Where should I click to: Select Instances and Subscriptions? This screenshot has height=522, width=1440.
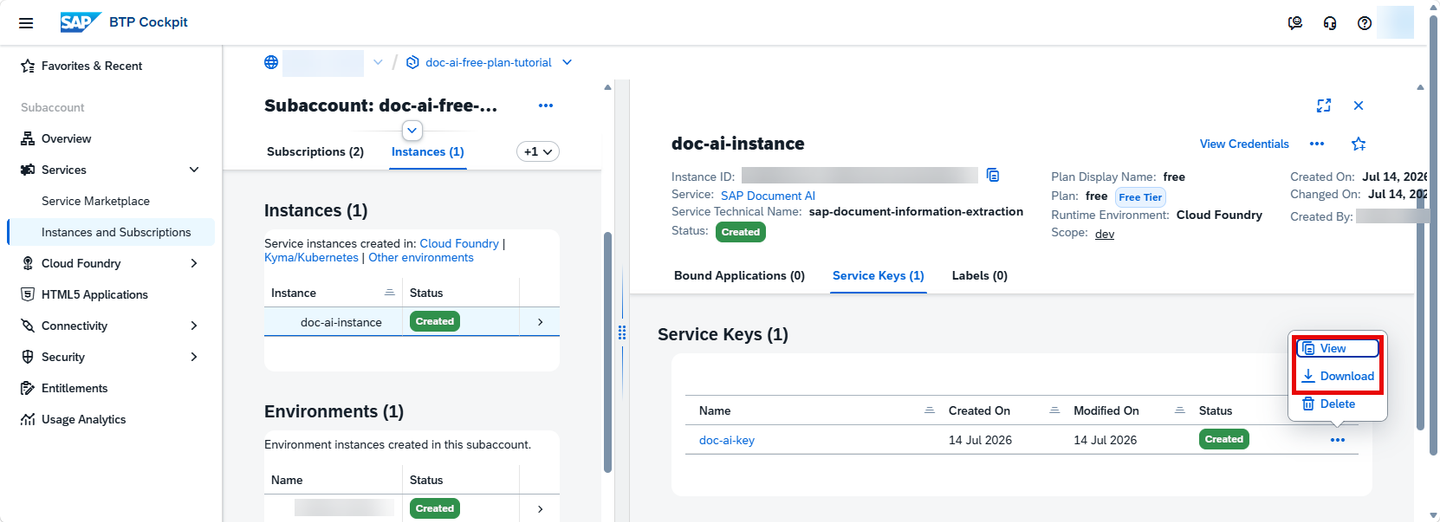pos(111,232)
